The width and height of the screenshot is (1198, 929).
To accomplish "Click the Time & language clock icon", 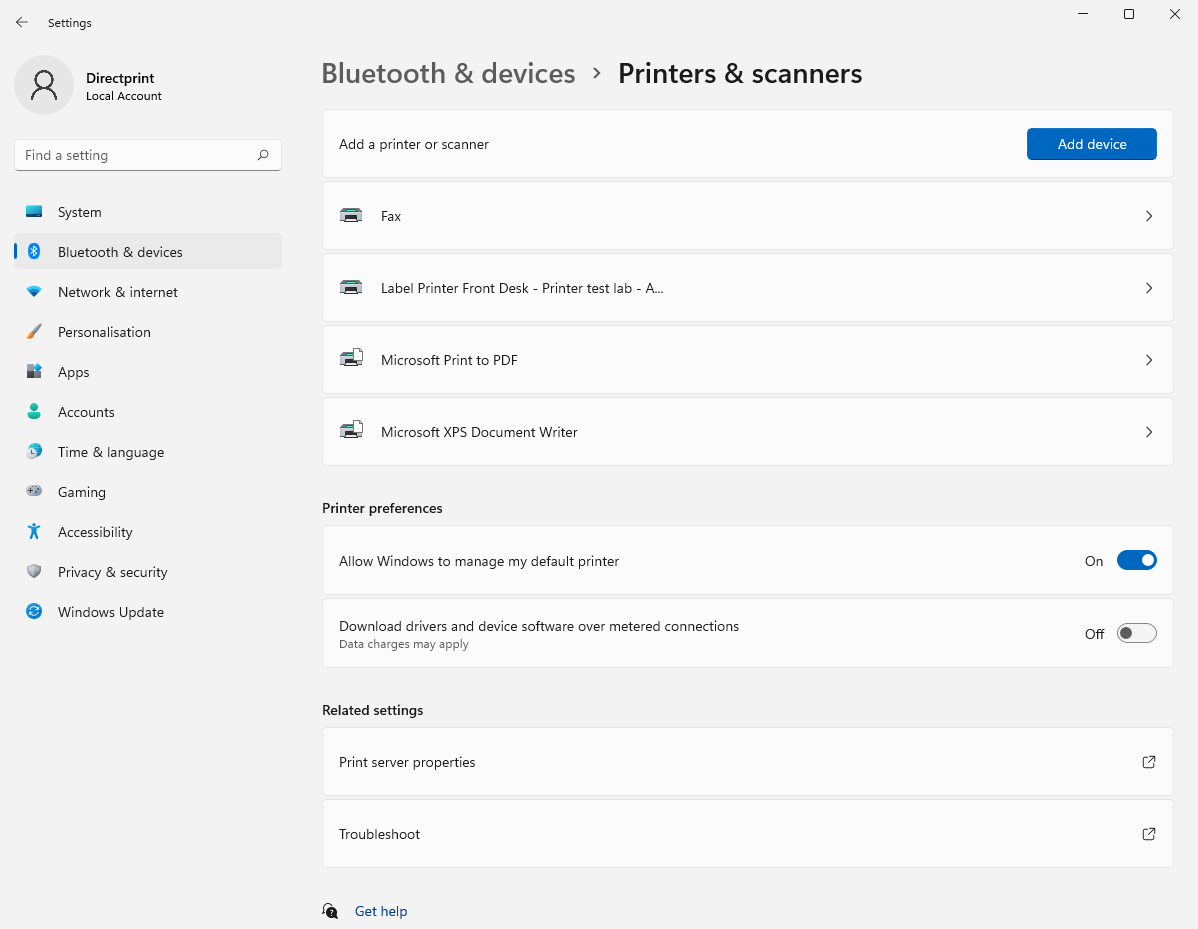I will click(x=34, y=452).
